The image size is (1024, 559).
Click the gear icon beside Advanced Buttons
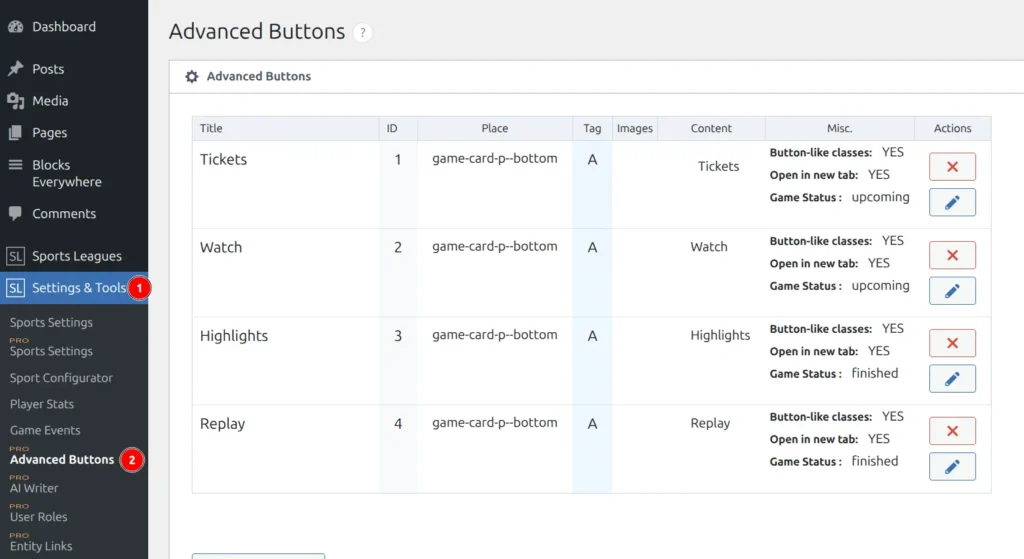(191, 76)
